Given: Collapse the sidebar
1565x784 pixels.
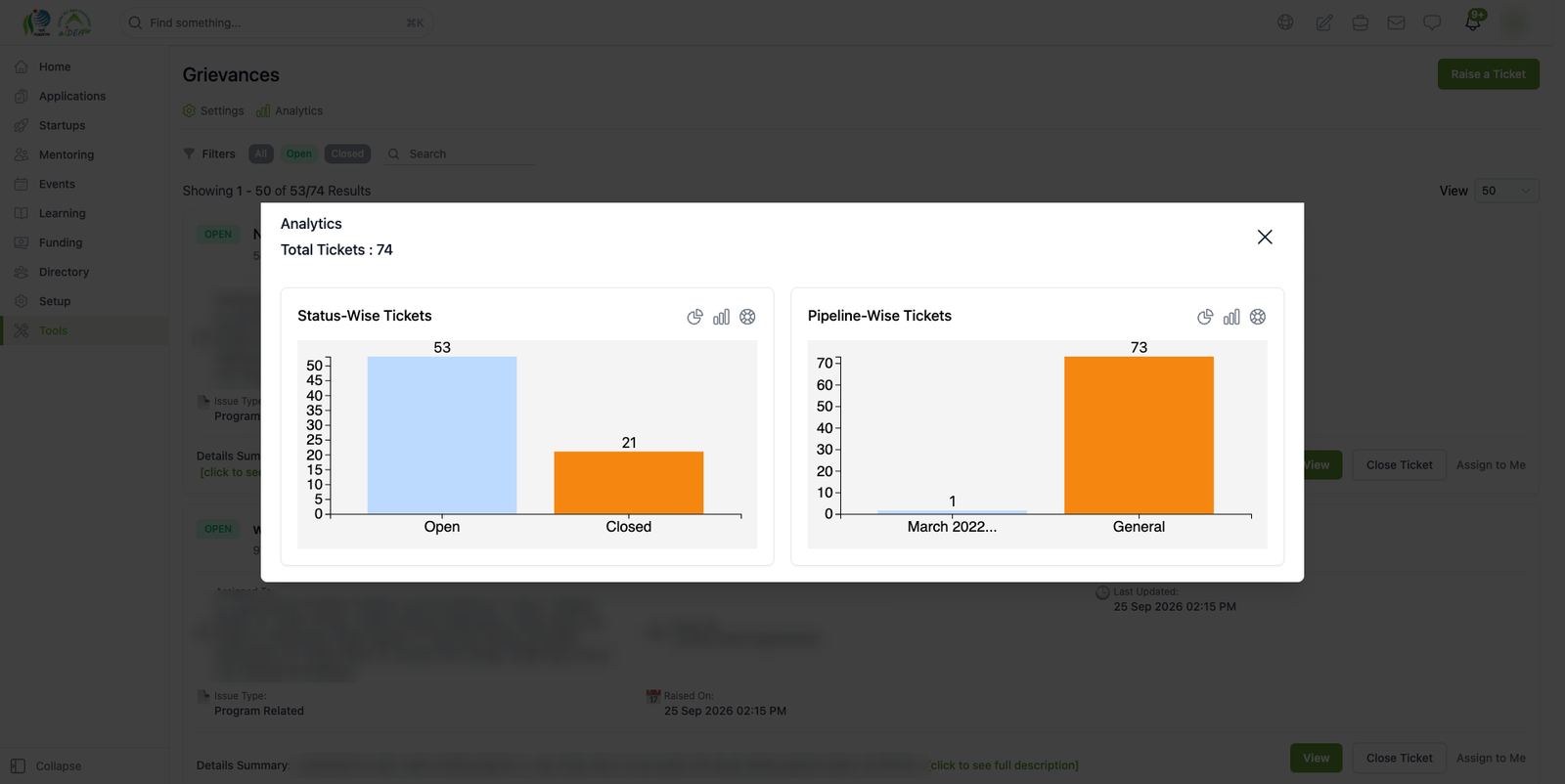Looking at the screenshot, I should click(46, 765).
